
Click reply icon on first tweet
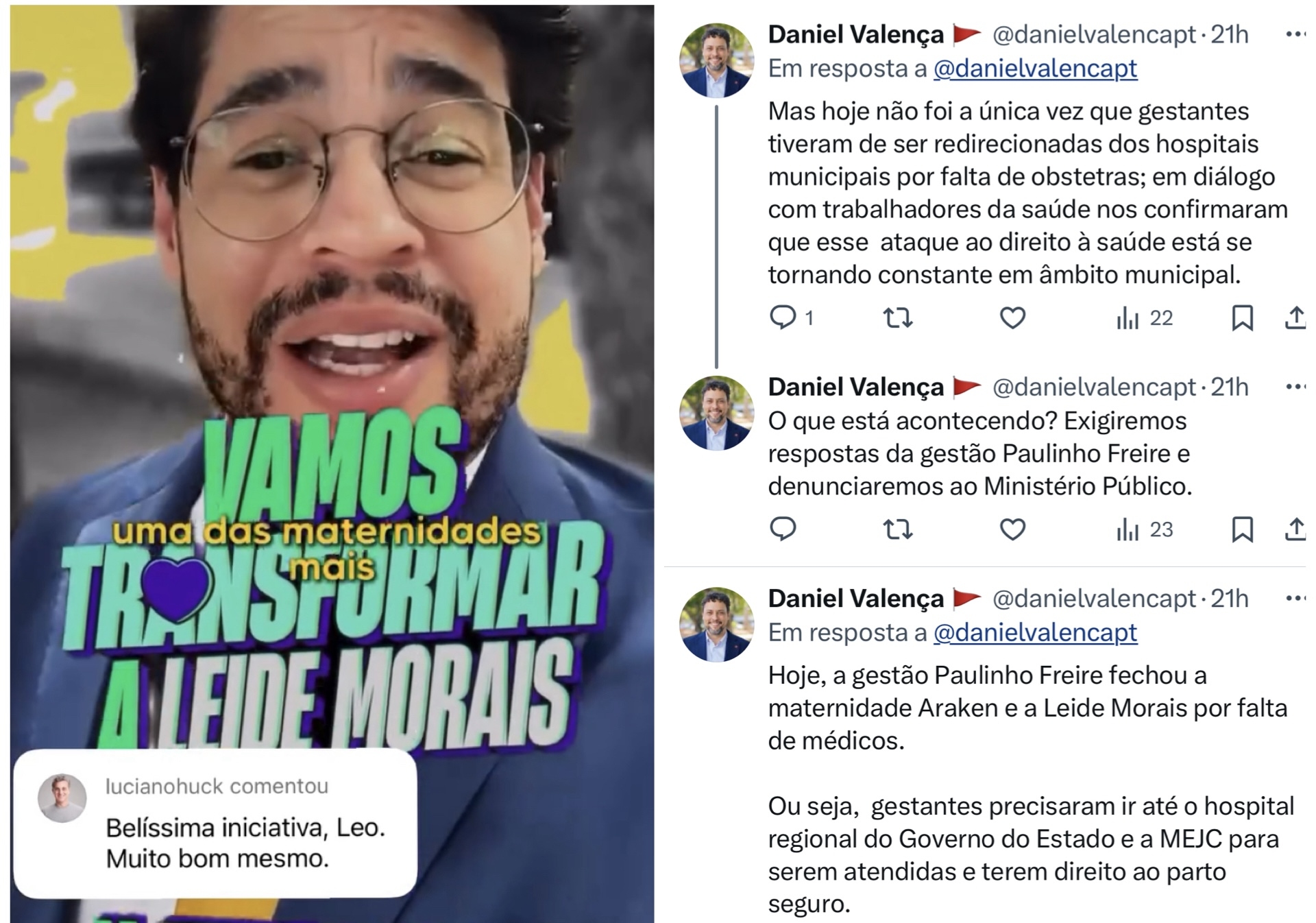[x=783, y=317]
